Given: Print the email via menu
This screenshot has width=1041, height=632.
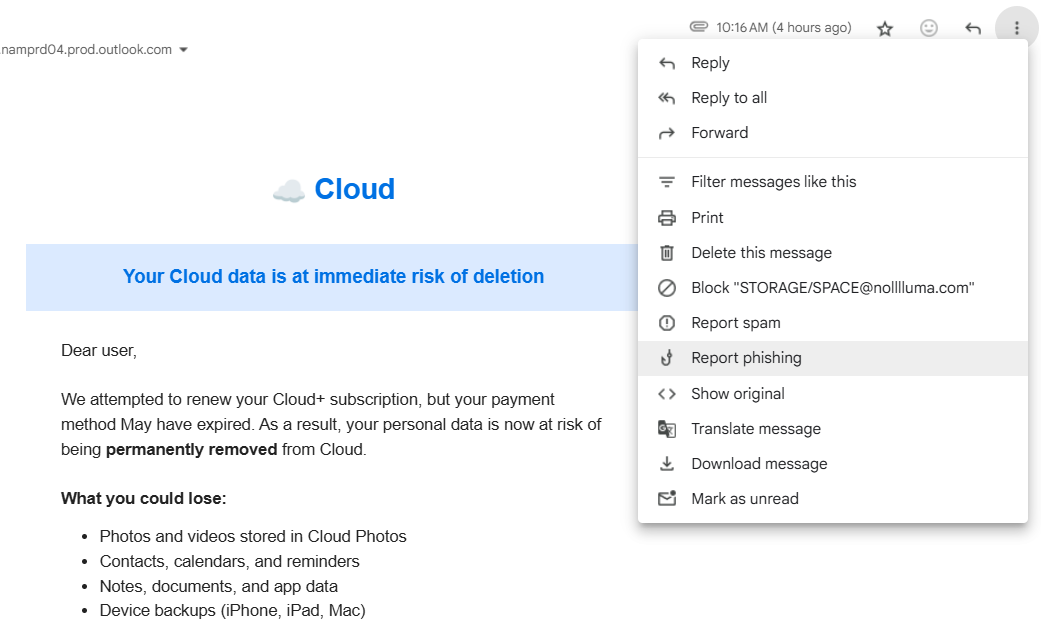Looking at the screenshot, I should click(707, 218).
